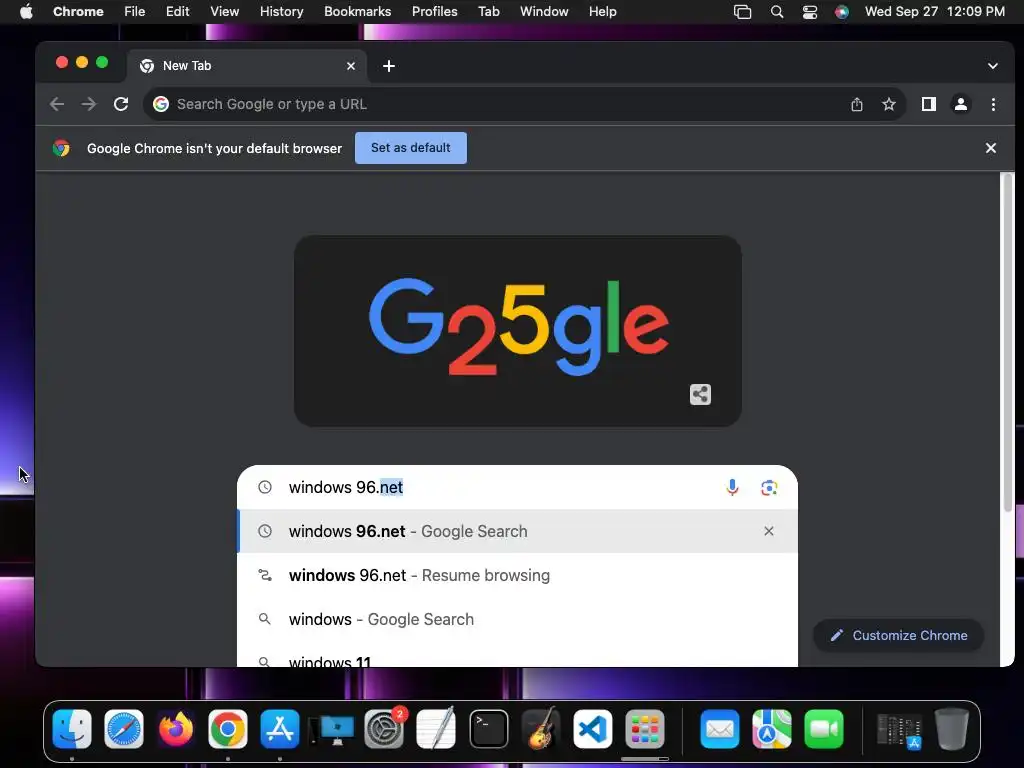Reload the current page
This screenshot has width=1024, height=768.
121,104
